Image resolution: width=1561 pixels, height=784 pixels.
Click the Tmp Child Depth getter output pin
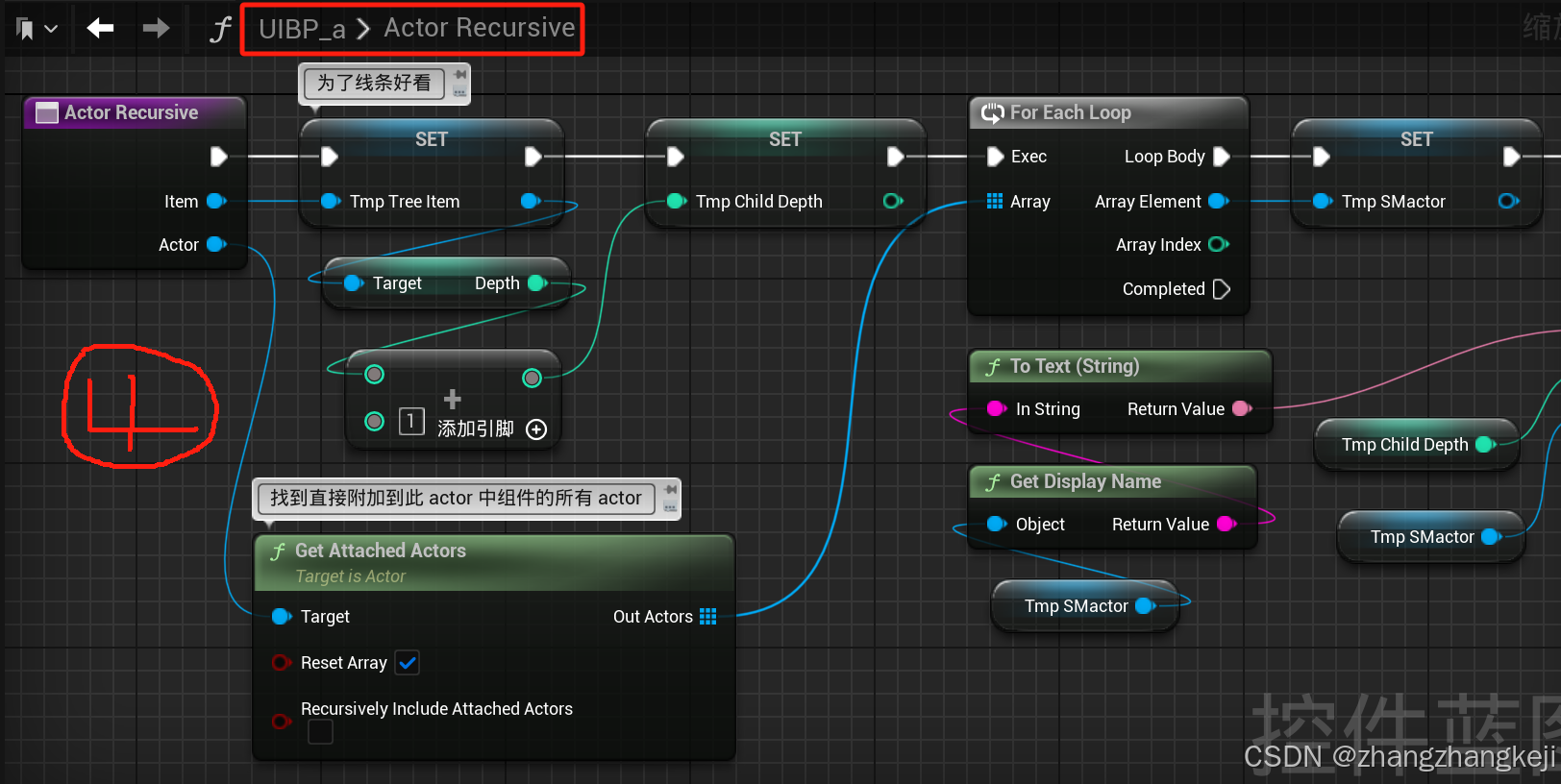tap(1485, 444)
